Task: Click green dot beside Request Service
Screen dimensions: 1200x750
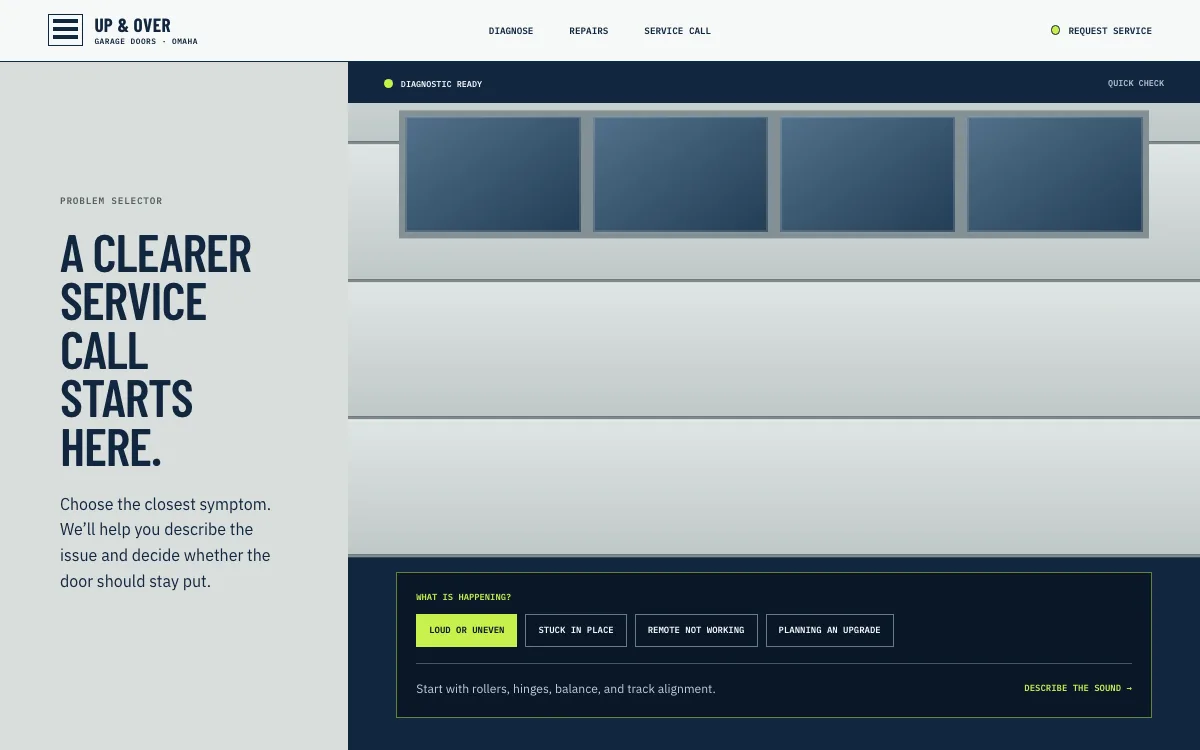Action: [1055, 30]
